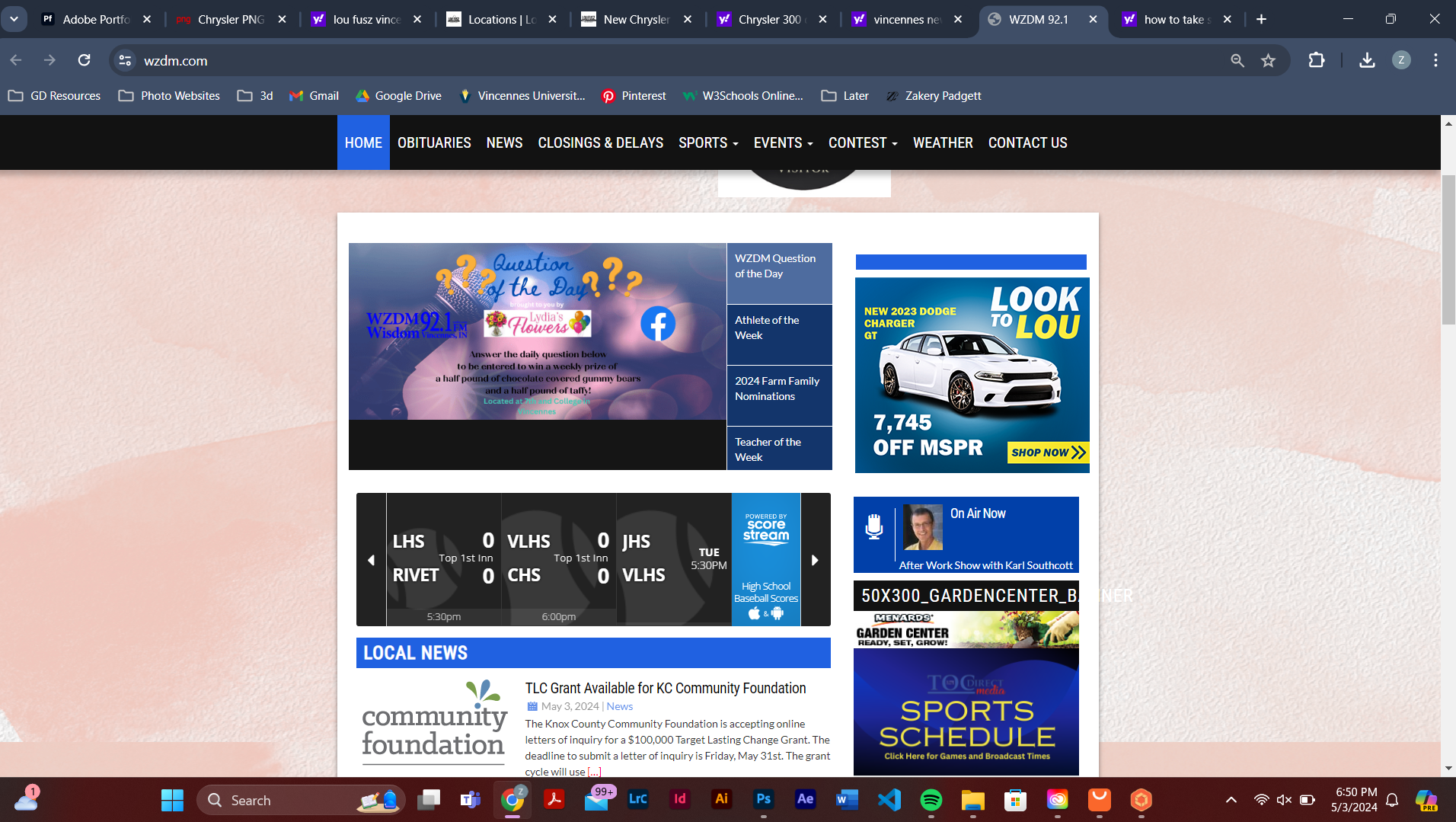1456x822 pixels.
Task: Open InDesign from the taskbar
Action: [679, 799]
